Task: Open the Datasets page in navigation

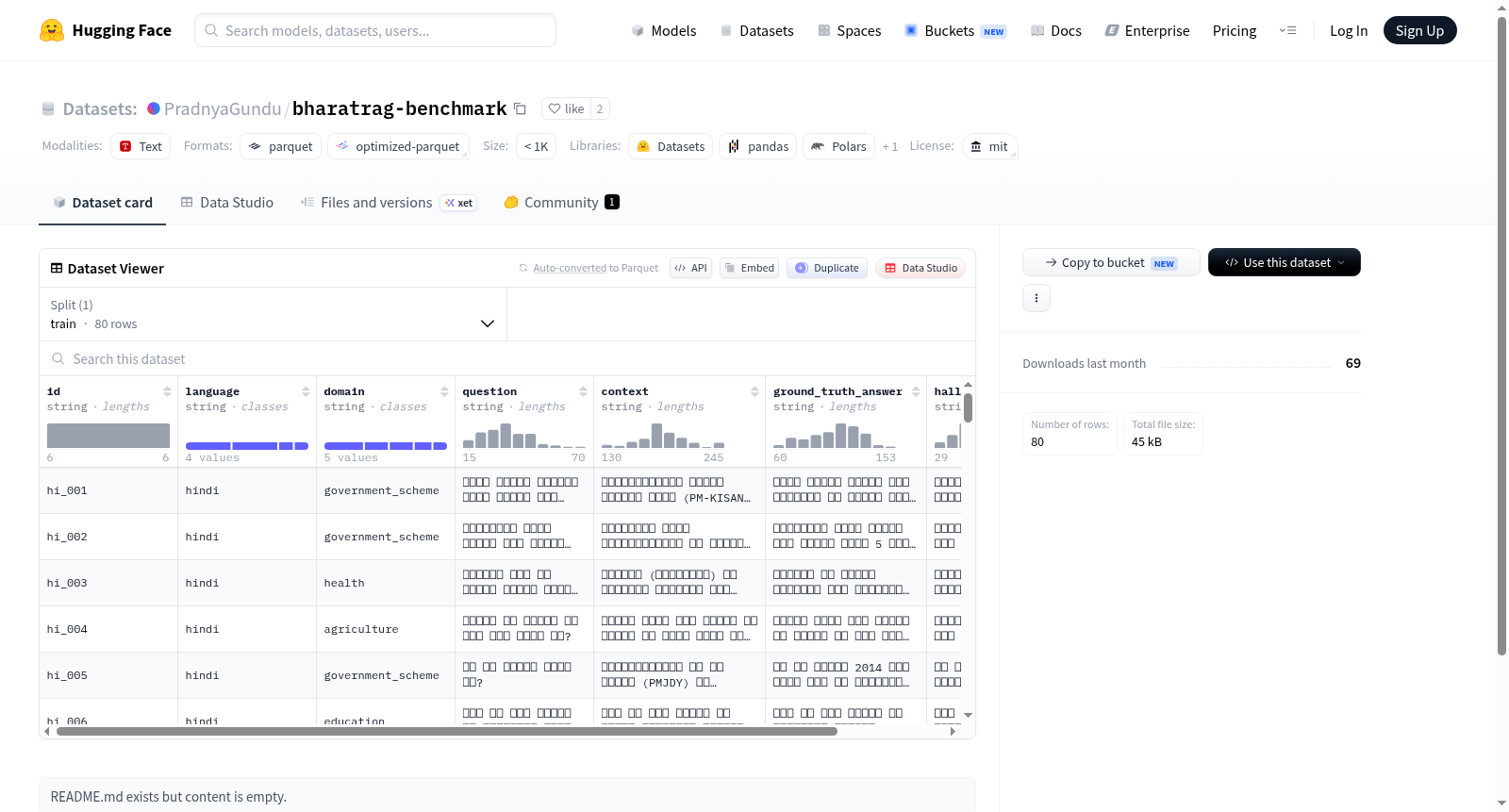Action: [x=757, y=30]
